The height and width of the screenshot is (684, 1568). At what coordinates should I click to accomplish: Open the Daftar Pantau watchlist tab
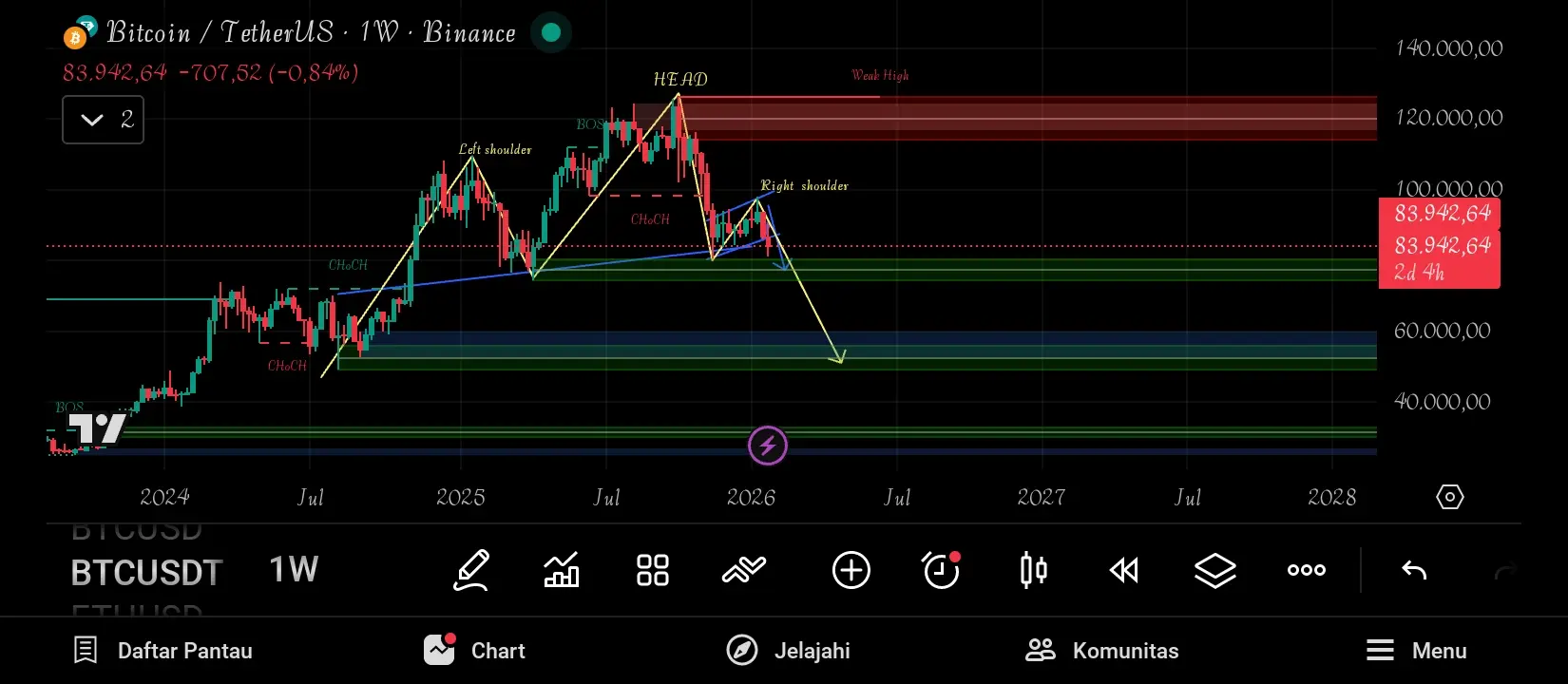[x=163, y=651]
